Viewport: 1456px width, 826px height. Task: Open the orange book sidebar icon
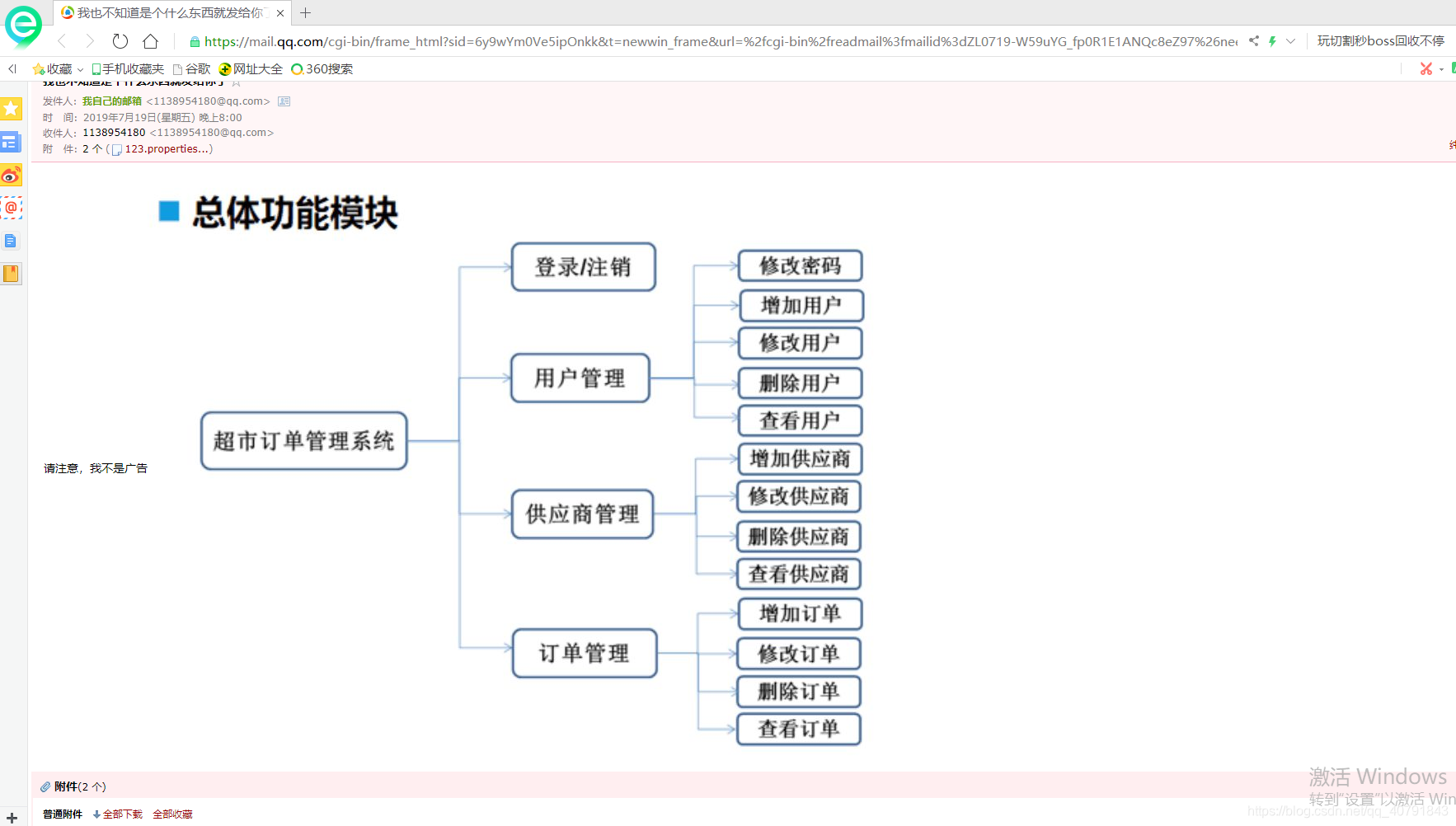click(11, 274)
